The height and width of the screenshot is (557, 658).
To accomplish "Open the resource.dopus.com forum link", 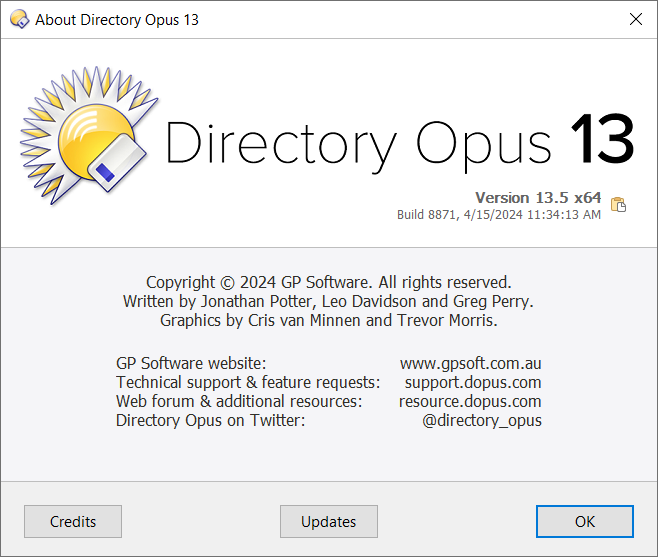I will tap(470, 401).
